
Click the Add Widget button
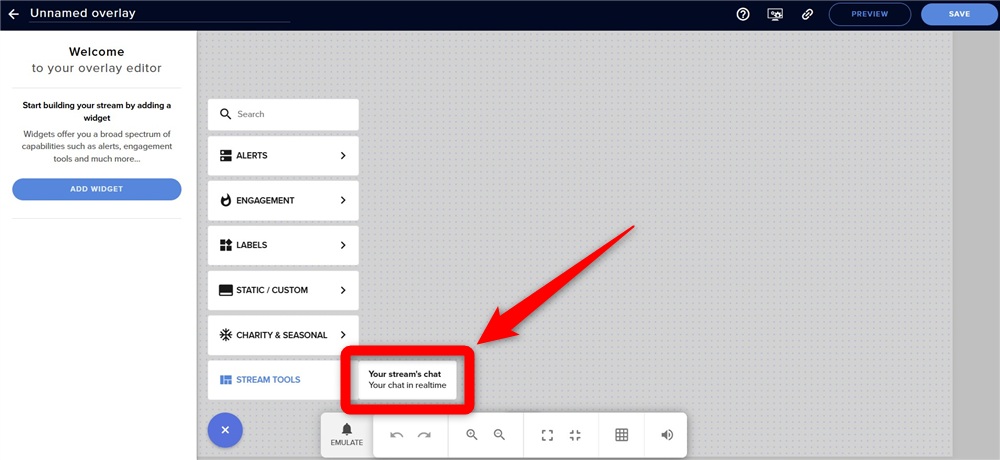coord(97,189)
